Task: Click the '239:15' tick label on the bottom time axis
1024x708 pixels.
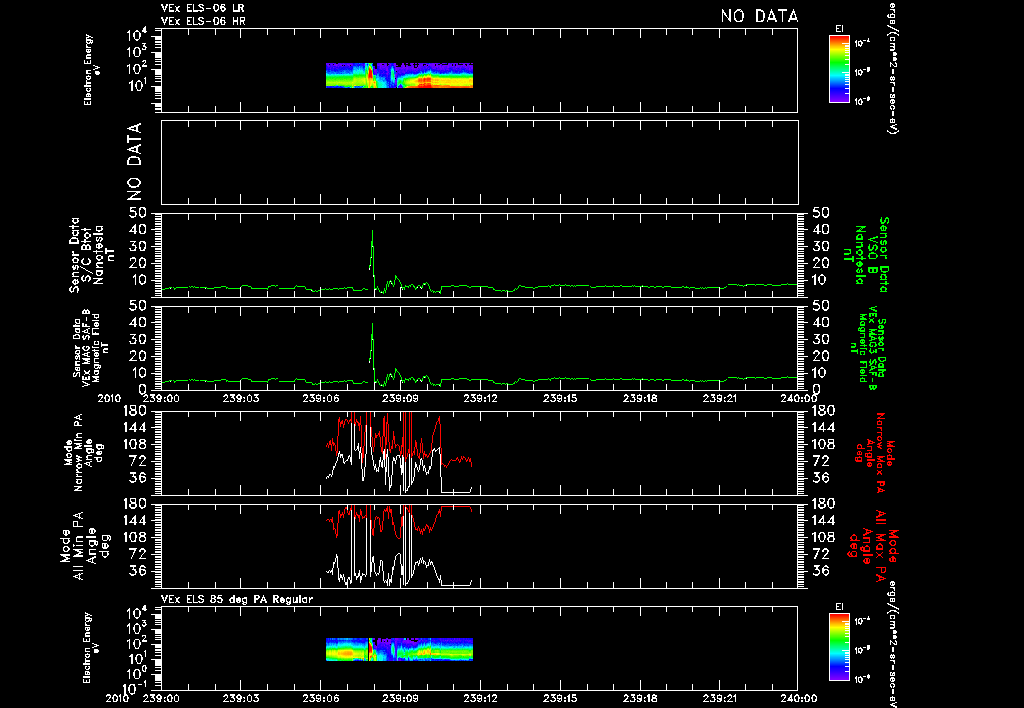Action: click(559, 698)
